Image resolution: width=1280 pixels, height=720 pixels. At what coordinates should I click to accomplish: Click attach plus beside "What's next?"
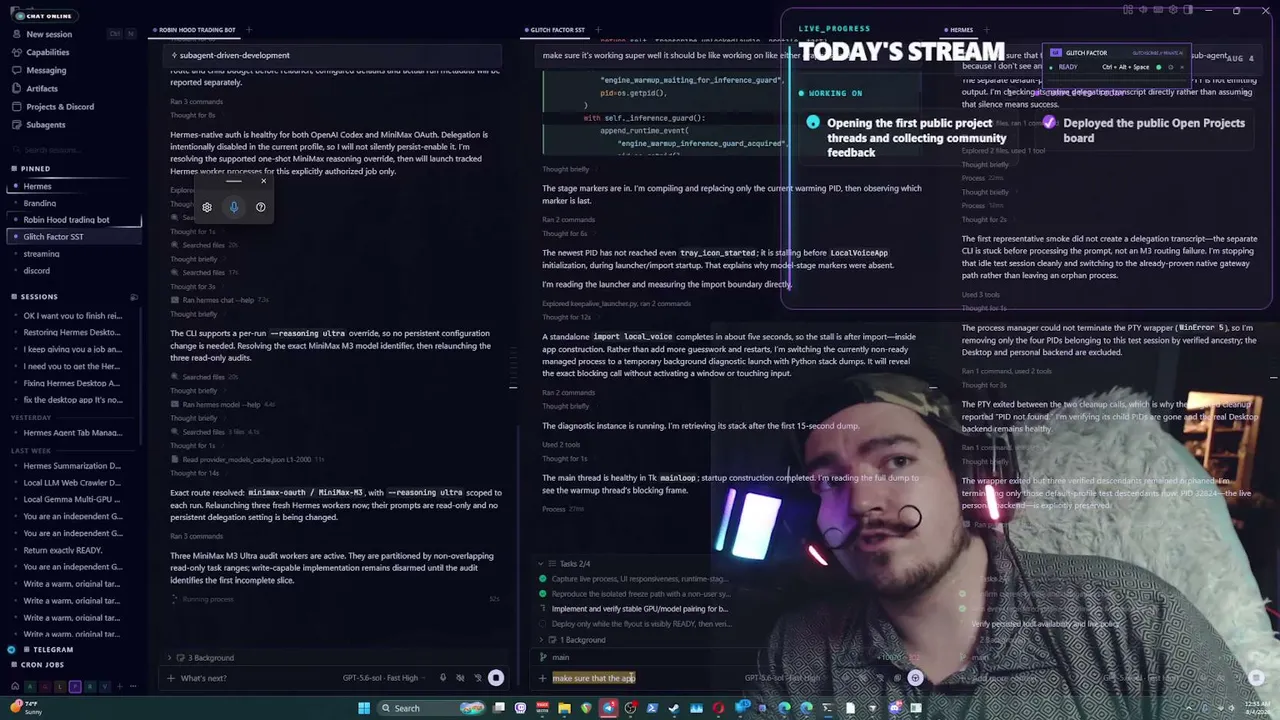170,678
